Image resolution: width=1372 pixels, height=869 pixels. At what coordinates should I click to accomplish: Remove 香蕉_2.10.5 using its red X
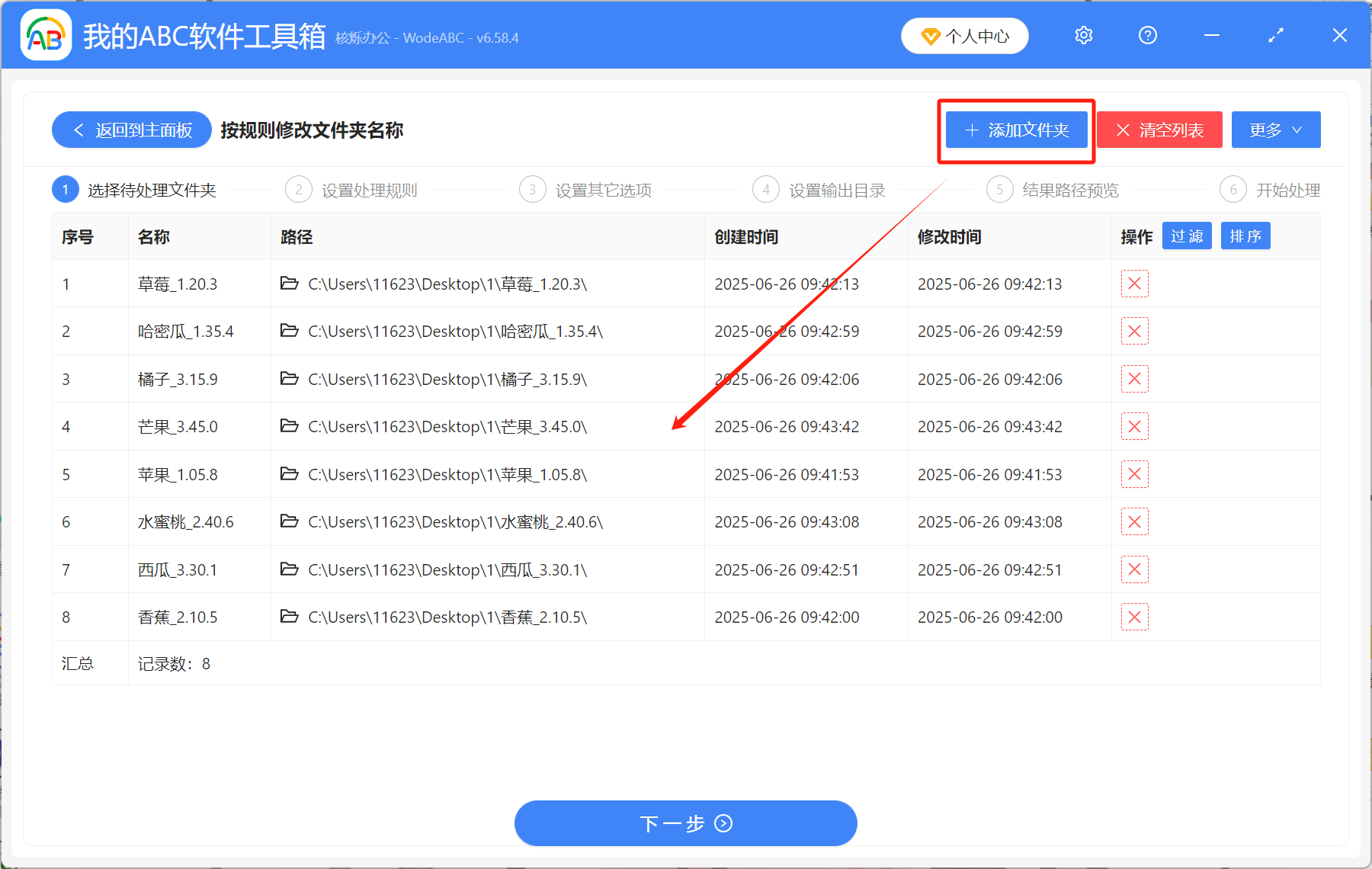click(1135, 617)
